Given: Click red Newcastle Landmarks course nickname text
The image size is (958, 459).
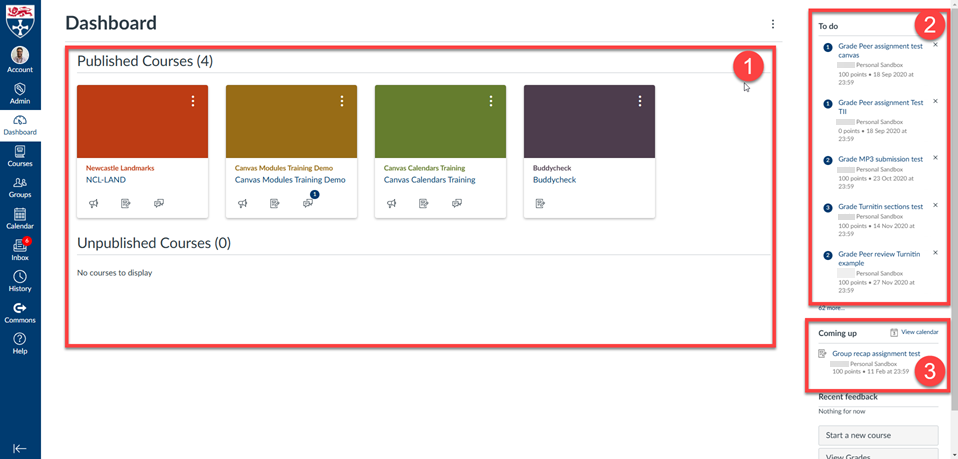Looking at the screenshot, I should (120, 167).
